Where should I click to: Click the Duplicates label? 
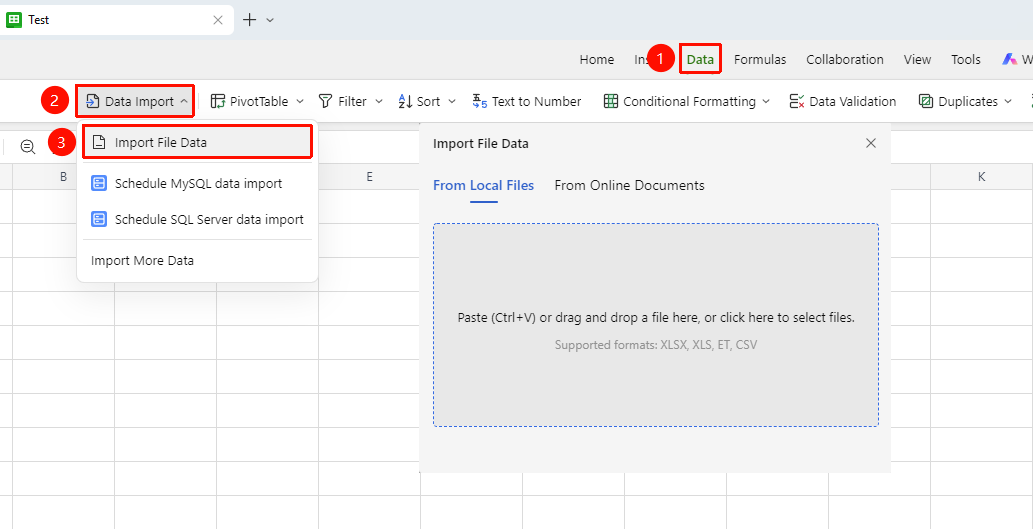click(968, 101)
